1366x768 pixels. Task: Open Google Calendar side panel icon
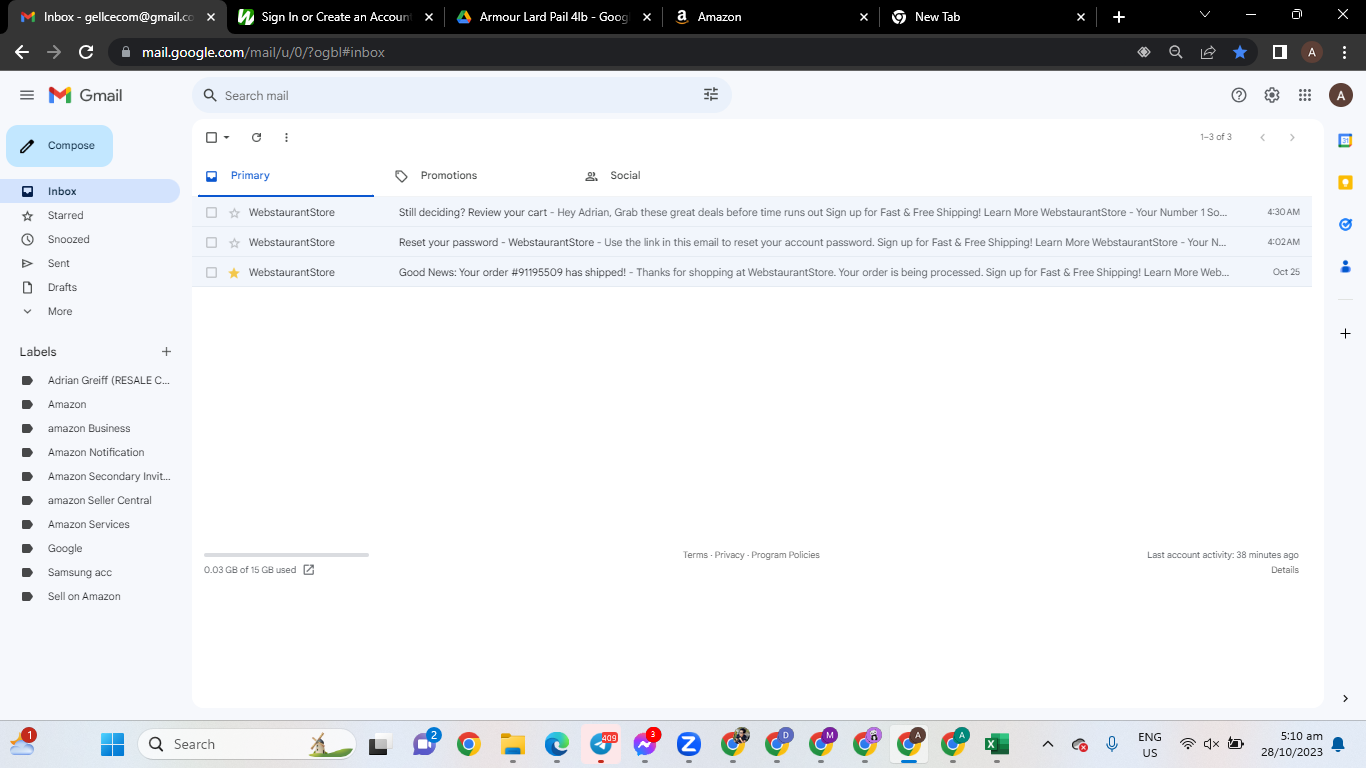point(1345,141)
